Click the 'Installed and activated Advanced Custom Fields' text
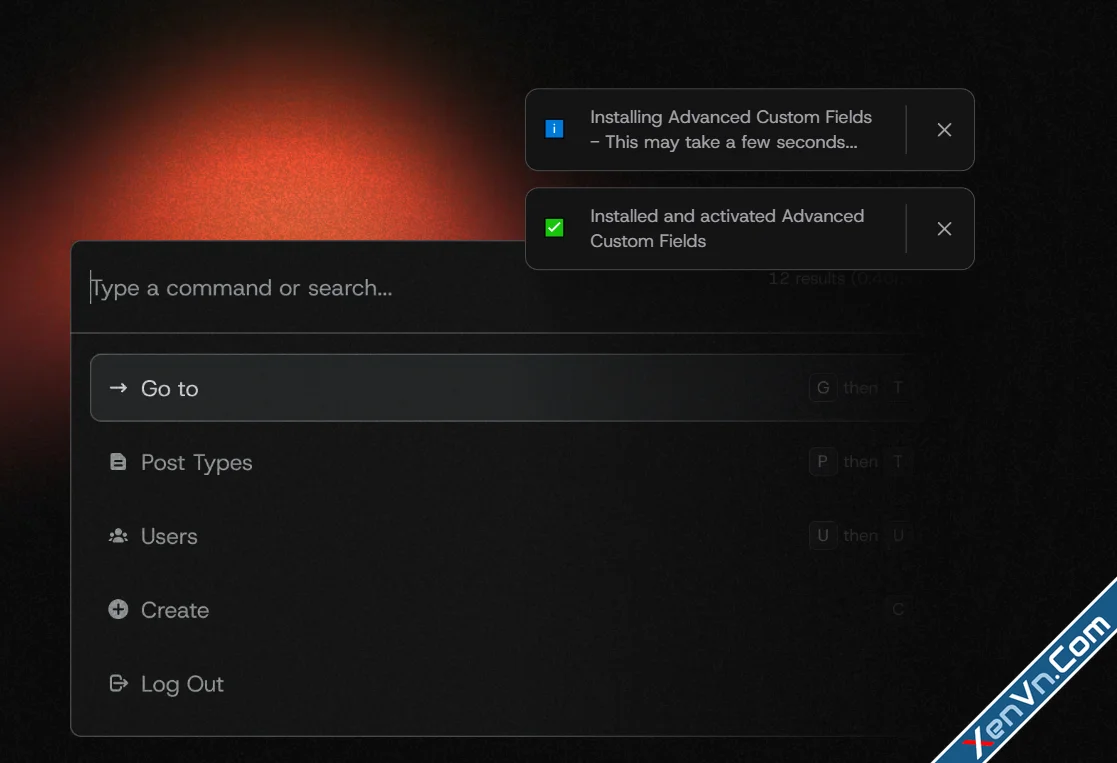This screenshot has height=763, width=1117. [727, 229]
